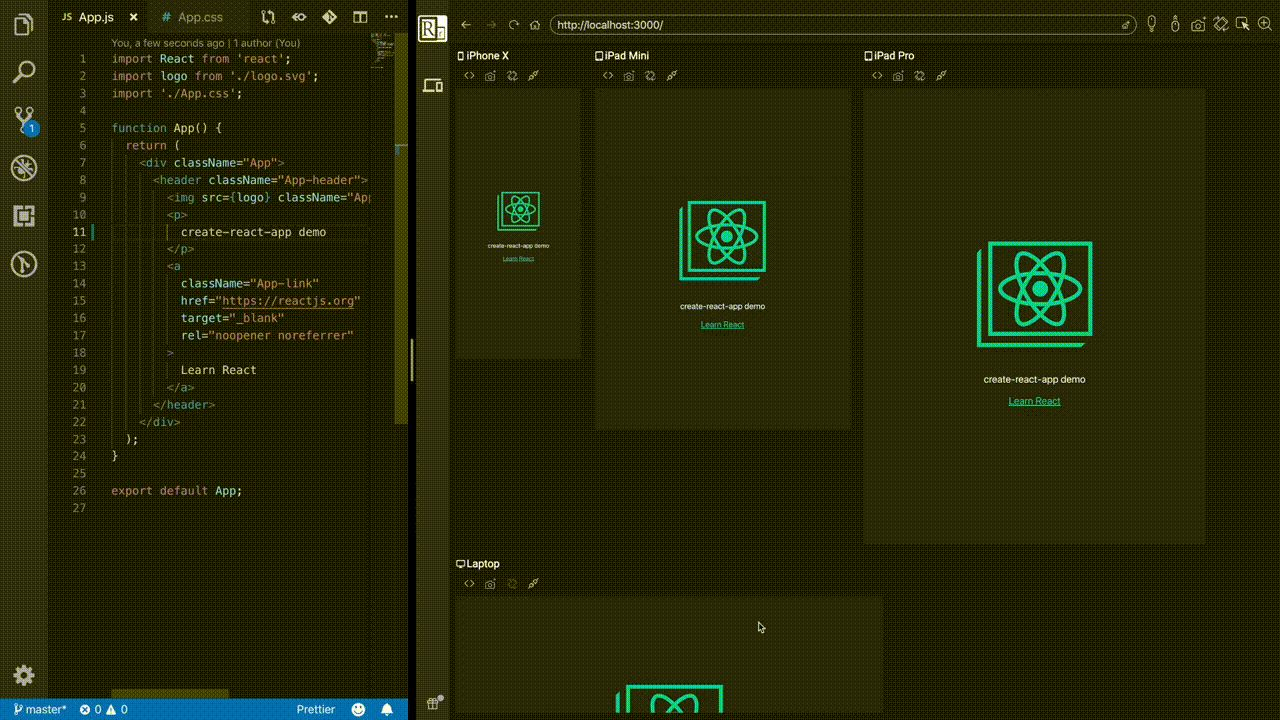Go to the homepage using home icon
The height and width of the screenshot is (720, 1280).
tap(536, 25)
